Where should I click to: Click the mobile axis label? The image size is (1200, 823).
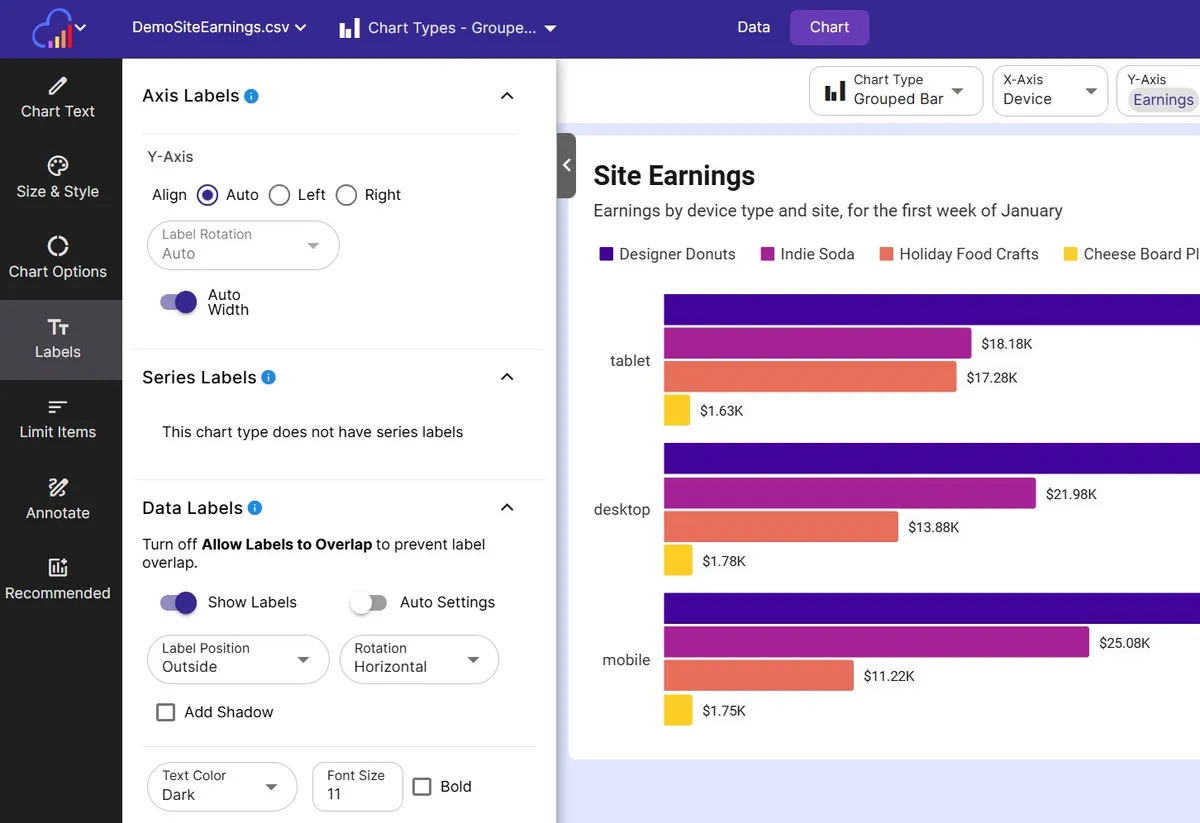click(x=626, y=660)
